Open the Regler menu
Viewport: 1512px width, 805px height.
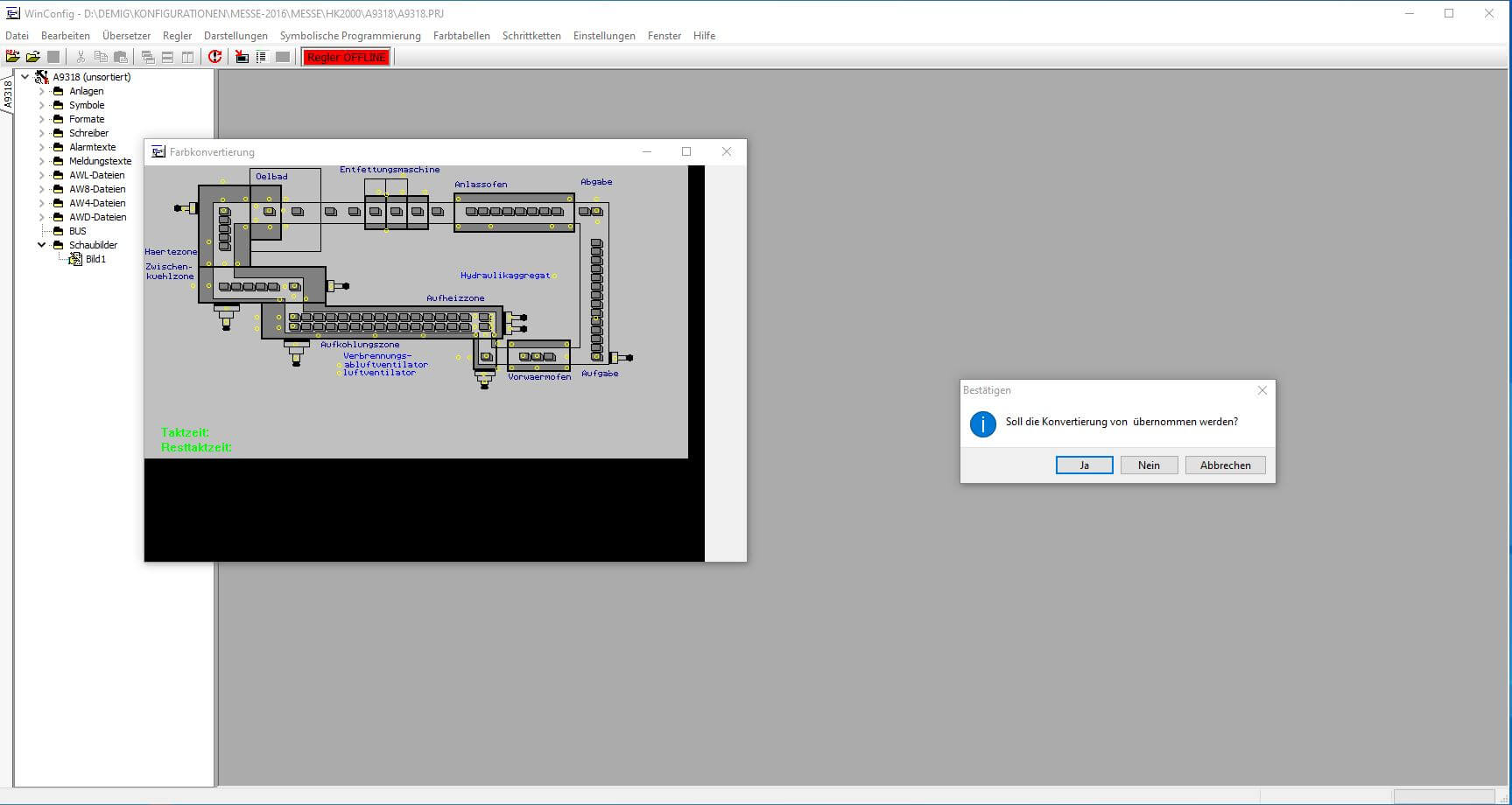(x=177, y=36)
